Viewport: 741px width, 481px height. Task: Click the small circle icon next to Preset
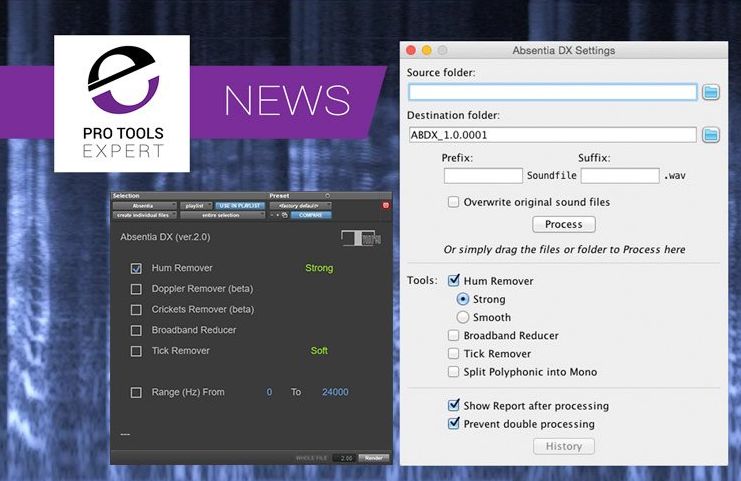coord(327,195)
